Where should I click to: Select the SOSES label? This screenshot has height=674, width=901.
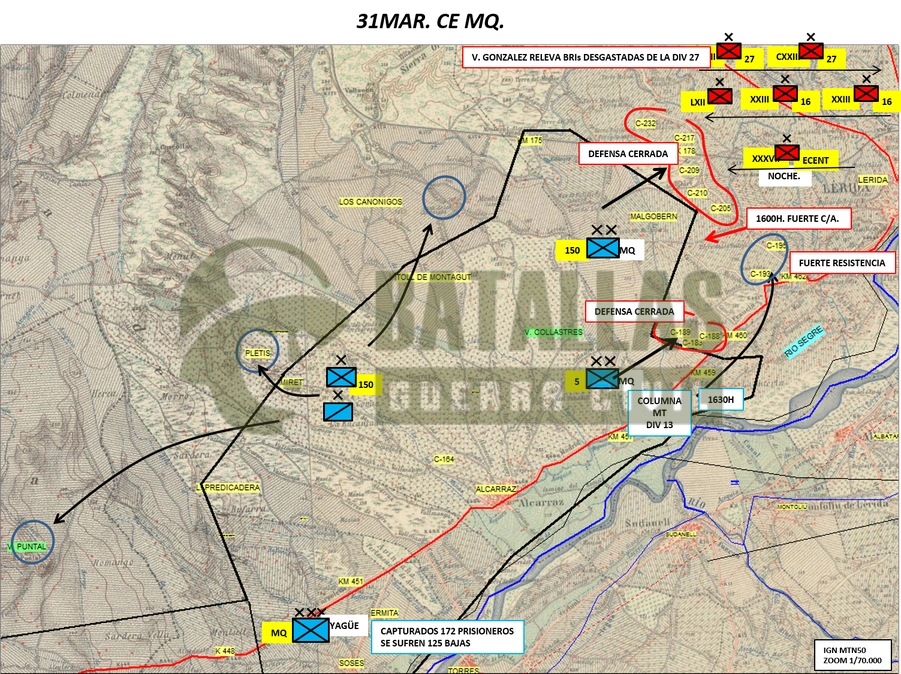point(351,663)
